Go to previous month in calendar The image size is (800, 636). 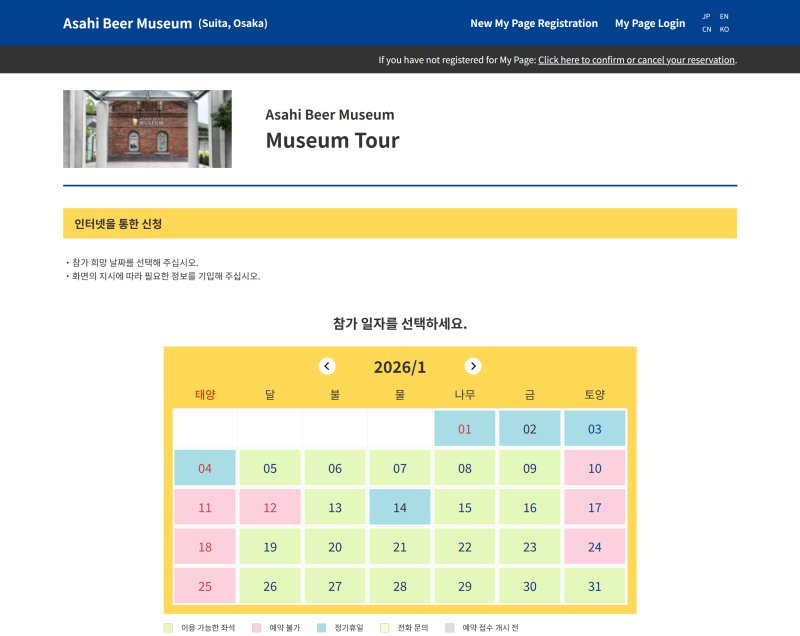pyautogui.click(x=327, y=366)
